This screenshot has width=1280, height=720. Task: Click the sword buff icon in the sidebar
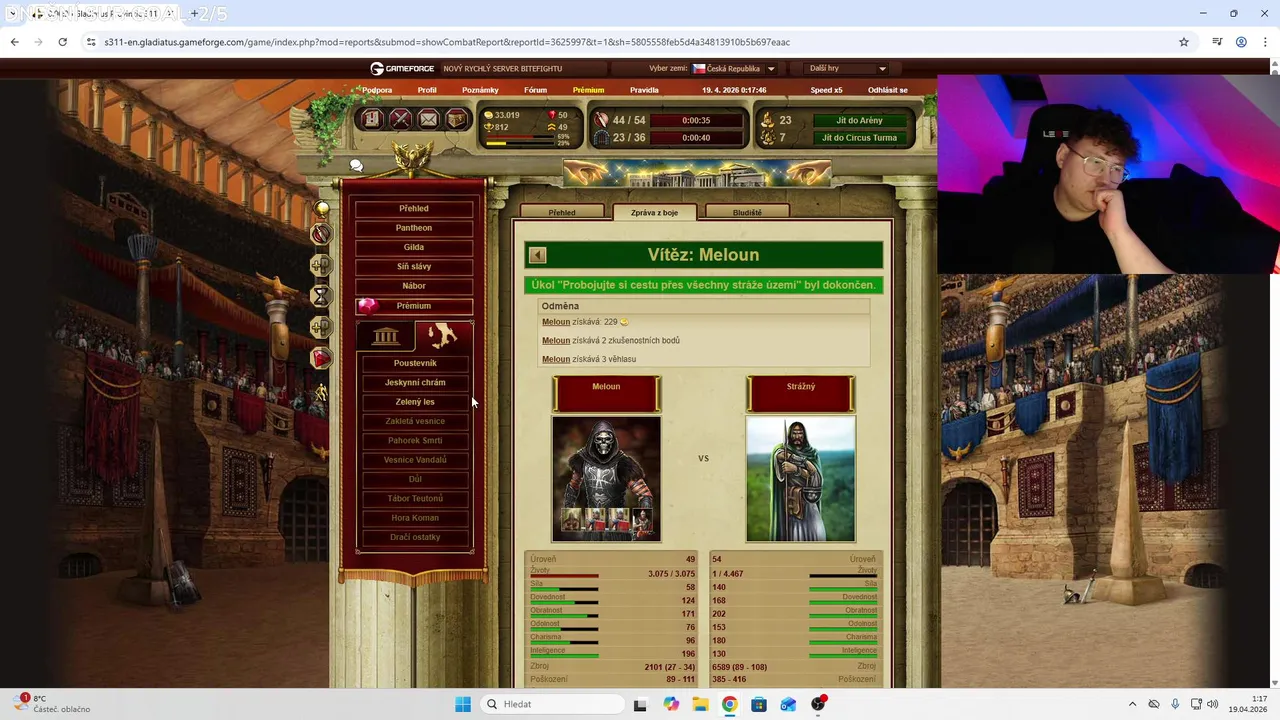(321, 234)
